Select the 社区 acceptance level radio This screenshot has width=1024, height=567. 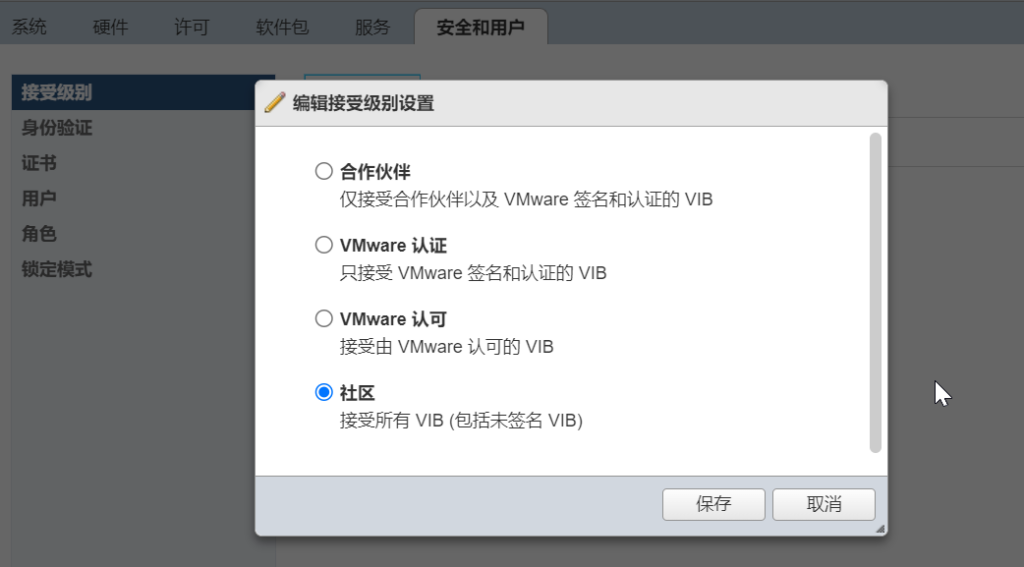(324, 392)
